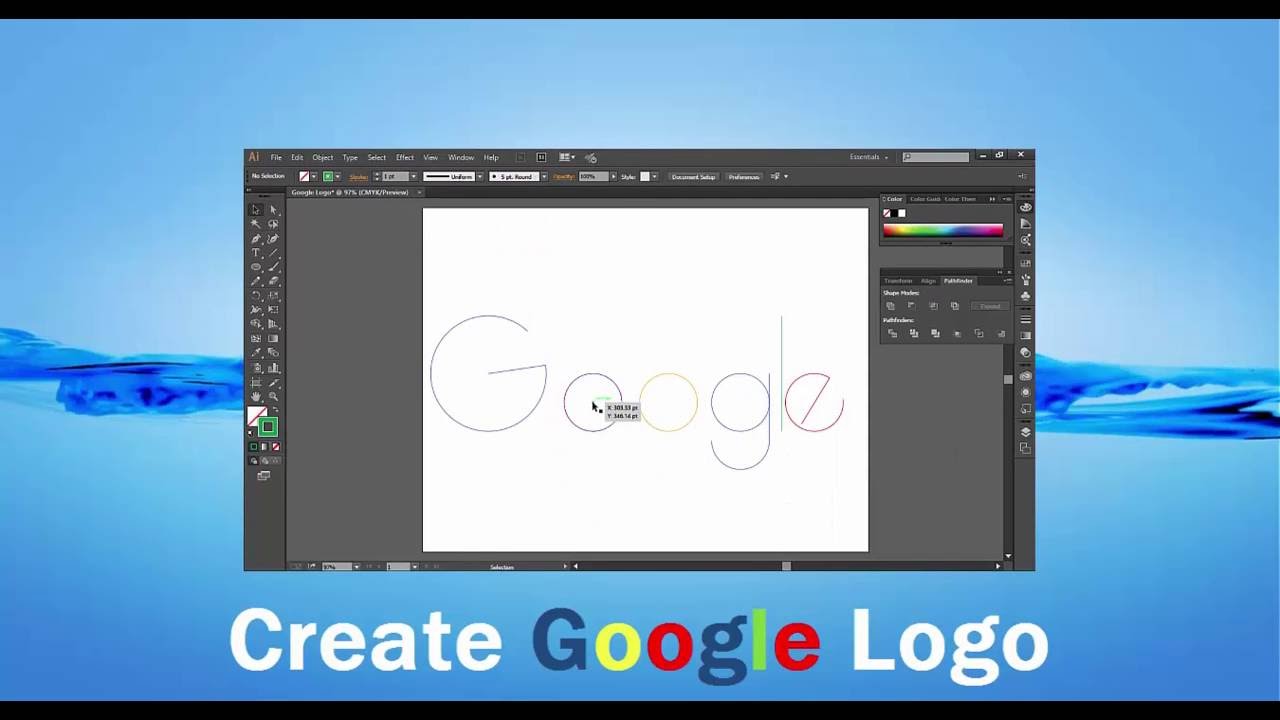
Task: Select the Rotate tool
Action: [256, 296]
